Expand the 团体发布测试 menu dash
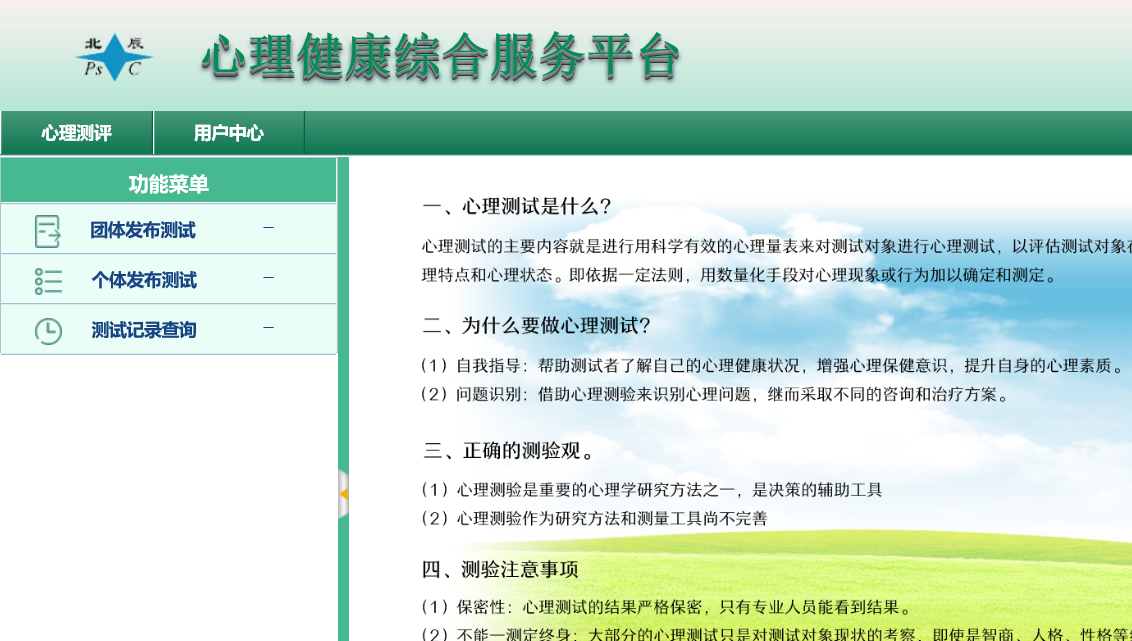 pyautogui.click(x=269, y=228)
